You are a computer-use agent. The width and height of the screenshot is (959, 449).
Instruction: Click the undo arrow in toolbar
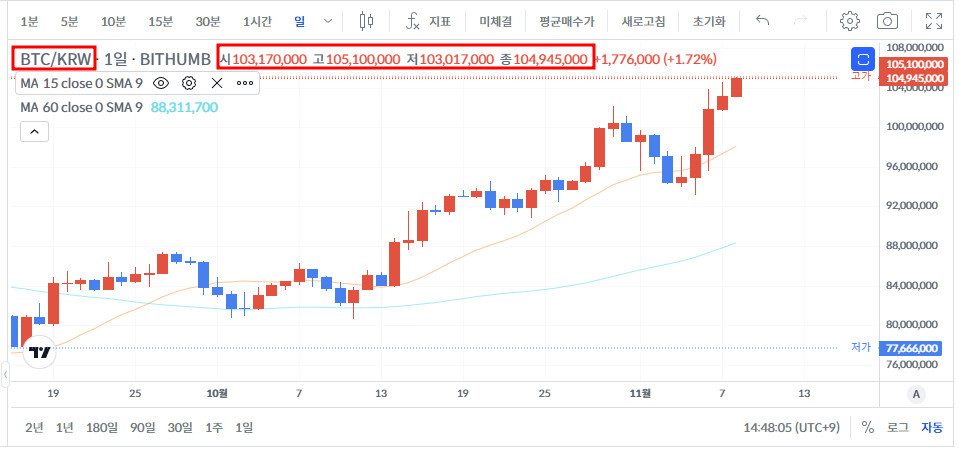[x=762, y=21]
